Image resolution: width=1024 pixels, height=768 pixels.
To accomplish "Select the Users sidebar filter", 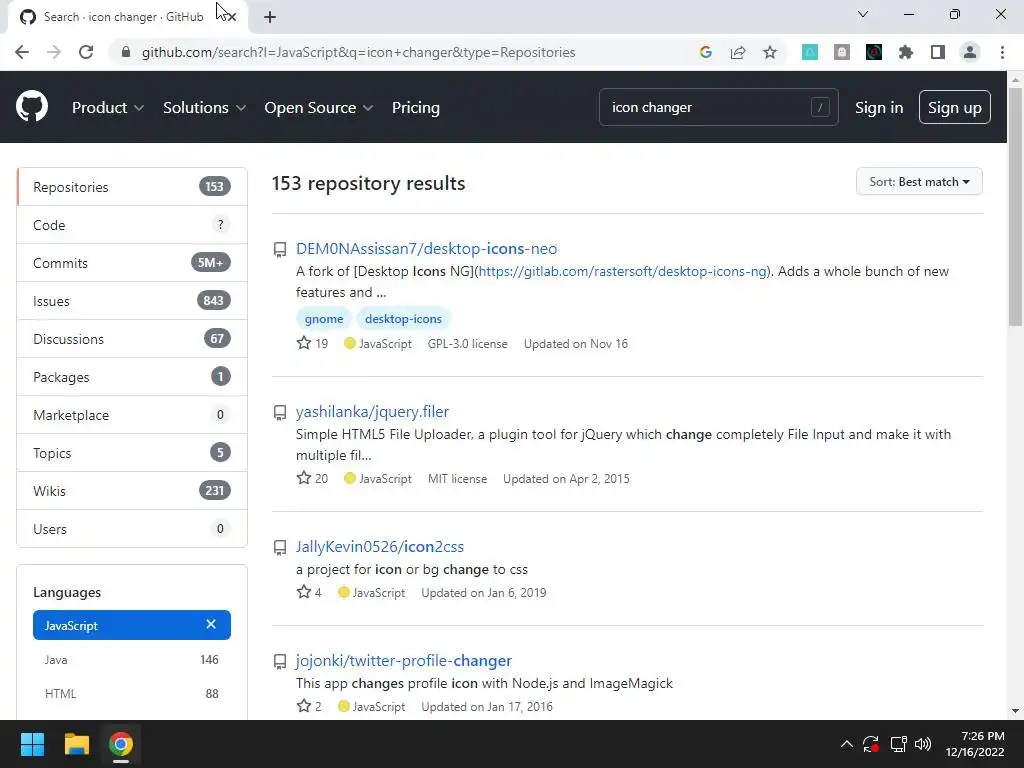I will pos(132,528).
